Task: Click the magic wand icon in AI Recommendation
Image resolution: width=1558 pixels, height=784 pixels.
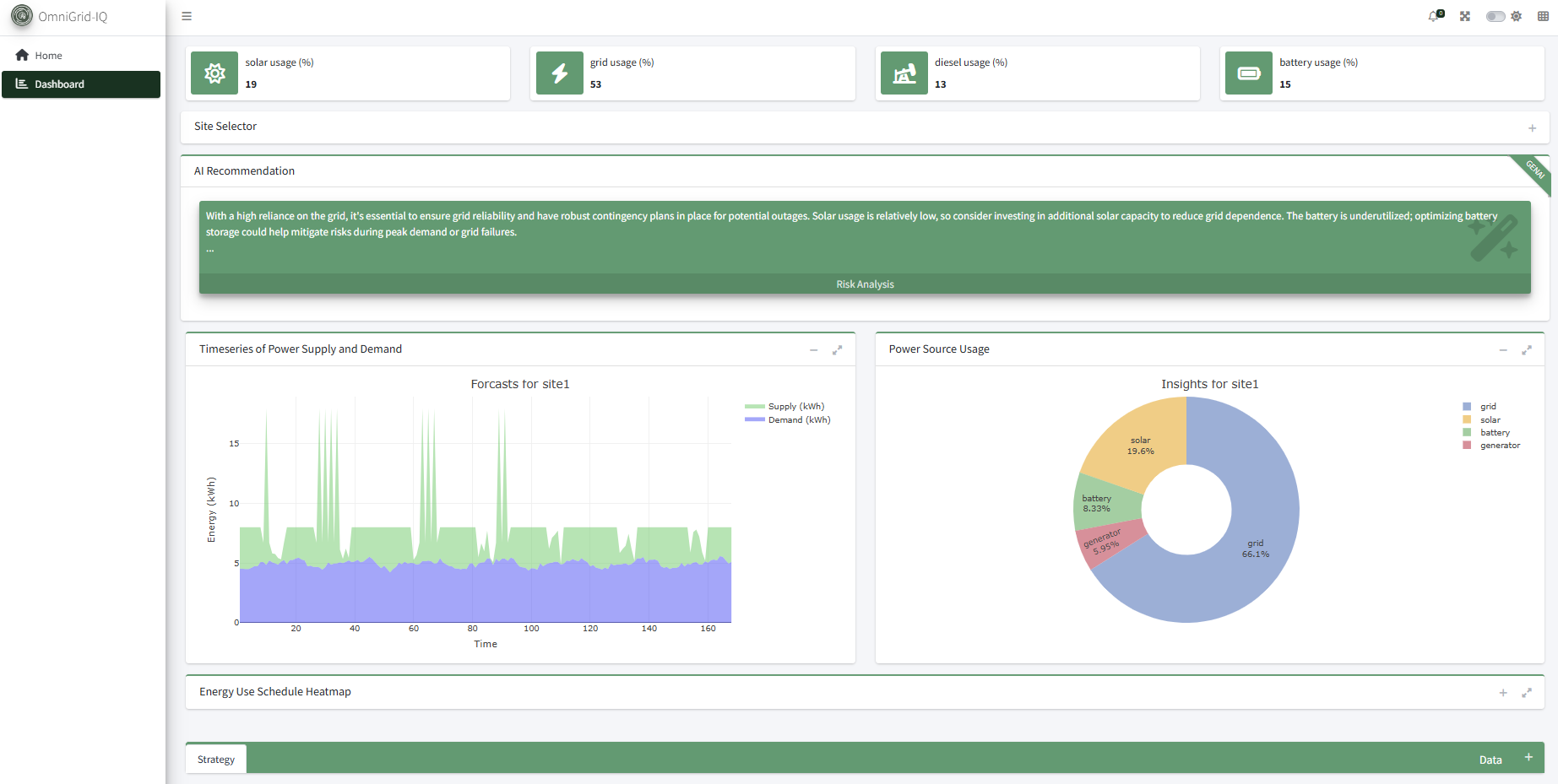Action: tap(1494, 237)
